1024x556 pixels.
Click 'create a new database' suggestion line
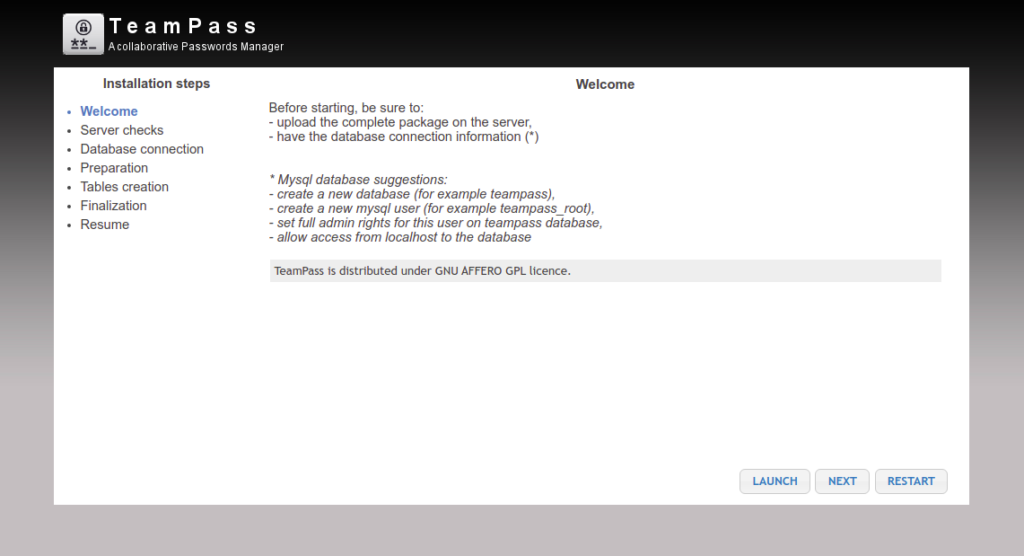coord(412,194)
